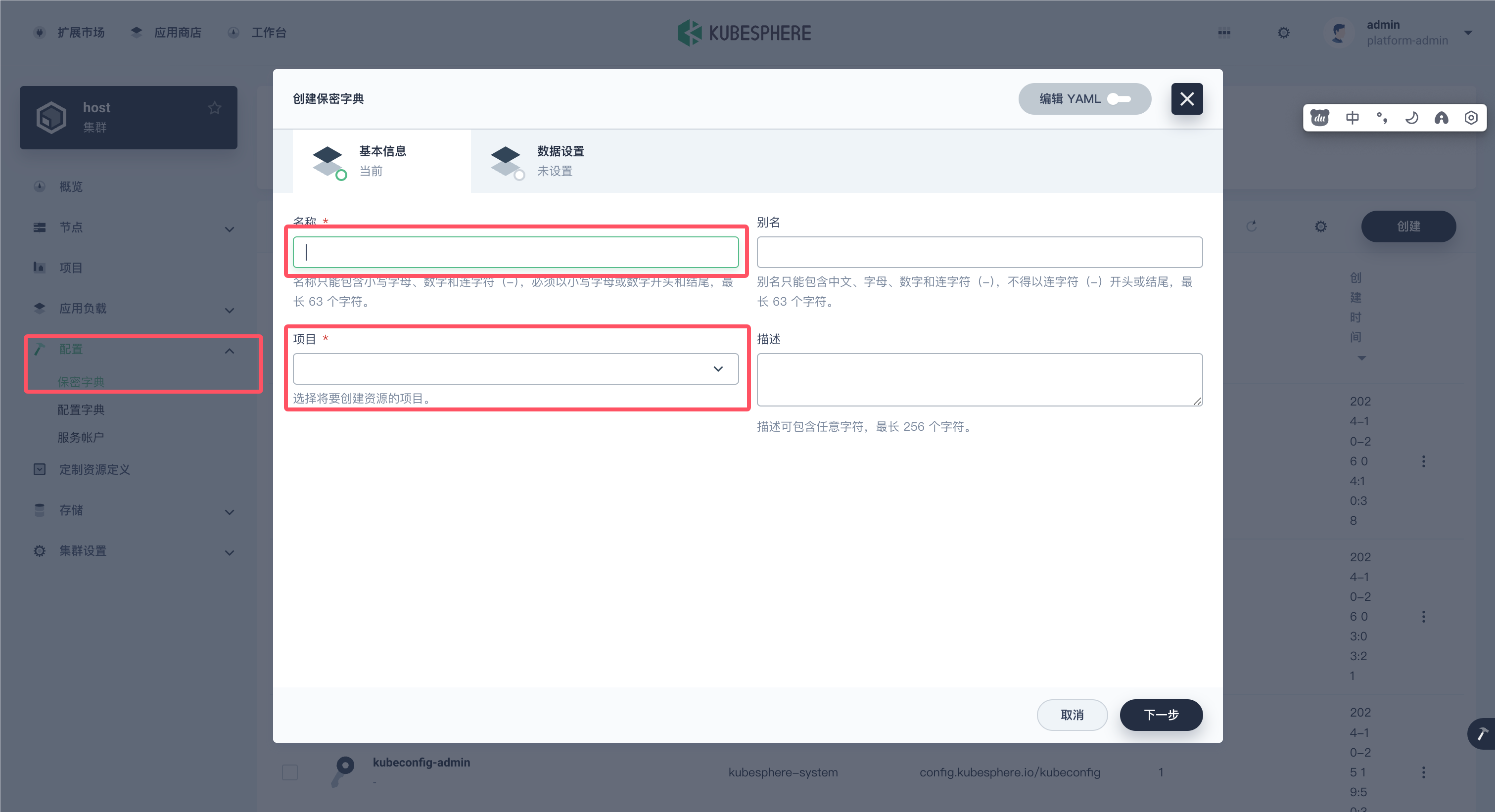
Task: Click the 应用负载 sidebar icon
Action: 40,308
